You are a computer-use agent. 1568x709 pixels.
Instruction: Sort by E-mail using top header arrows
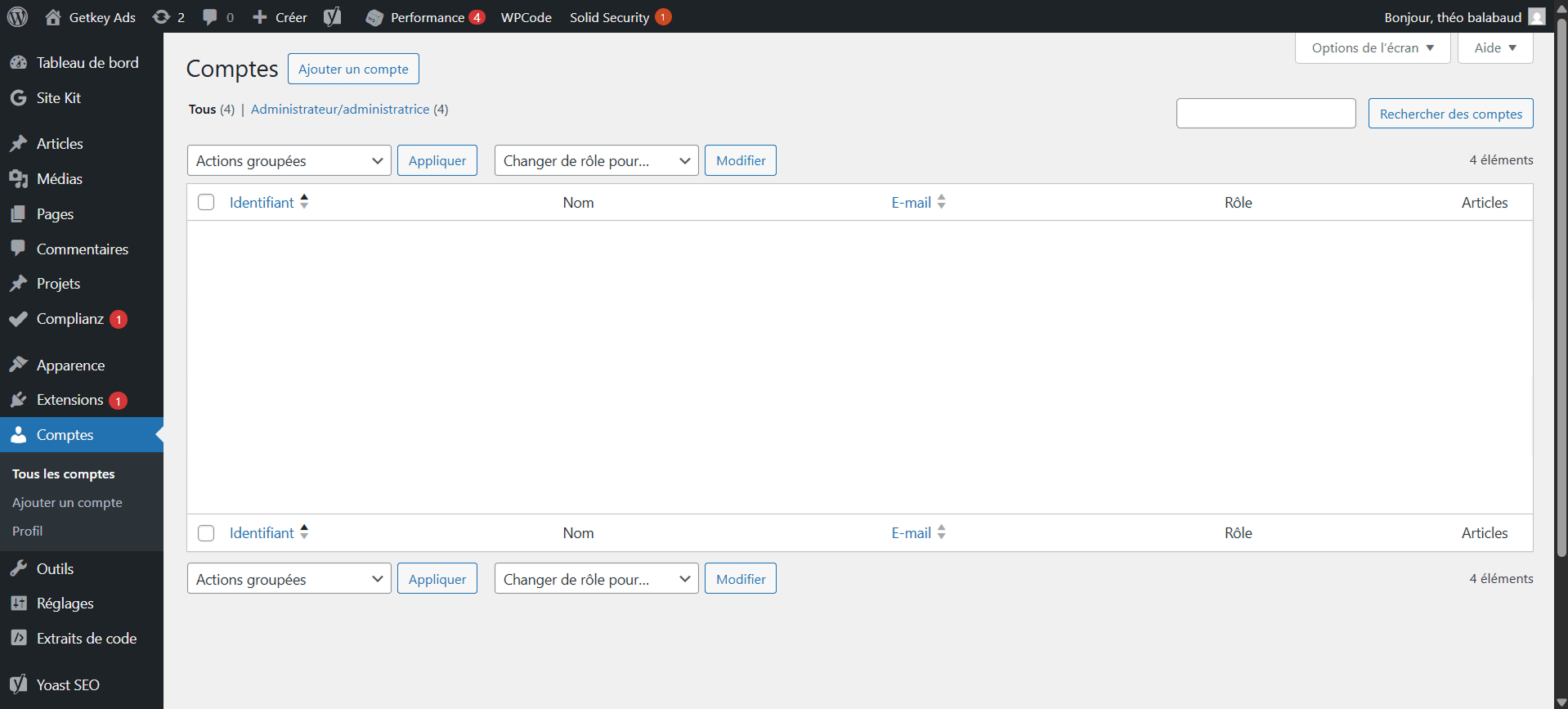tap(942, 202)
